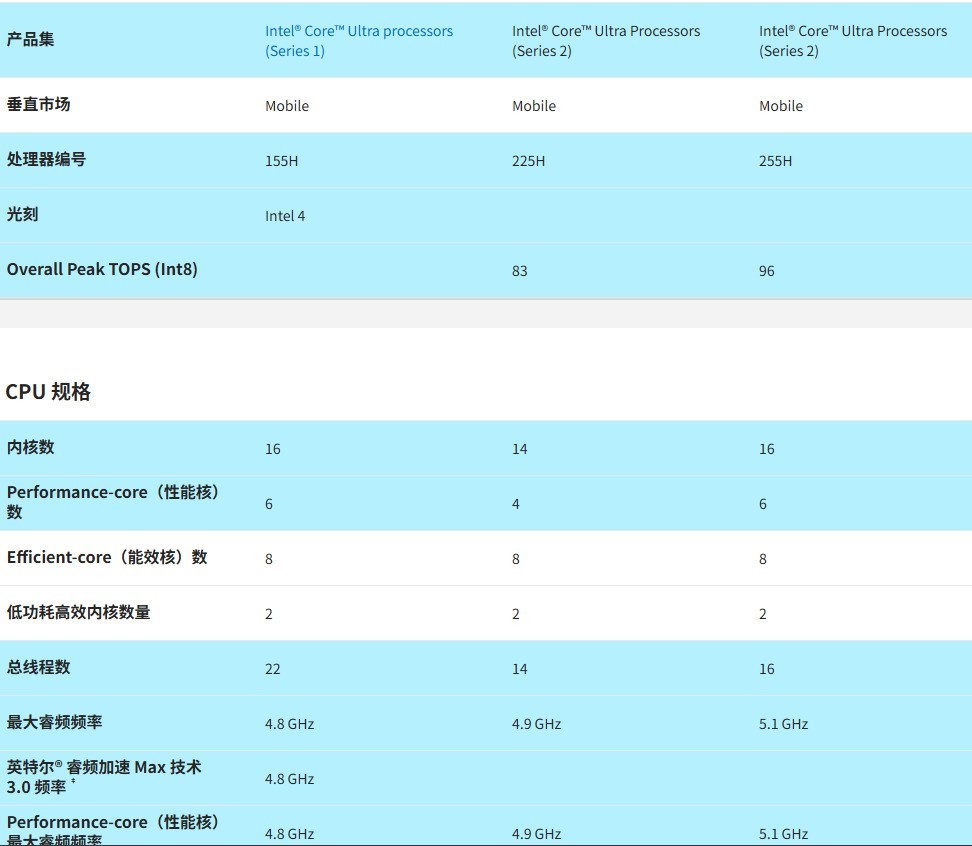Click the Overall Peak TOPS value 83
The image size is (972, 846).
point(519,271)
